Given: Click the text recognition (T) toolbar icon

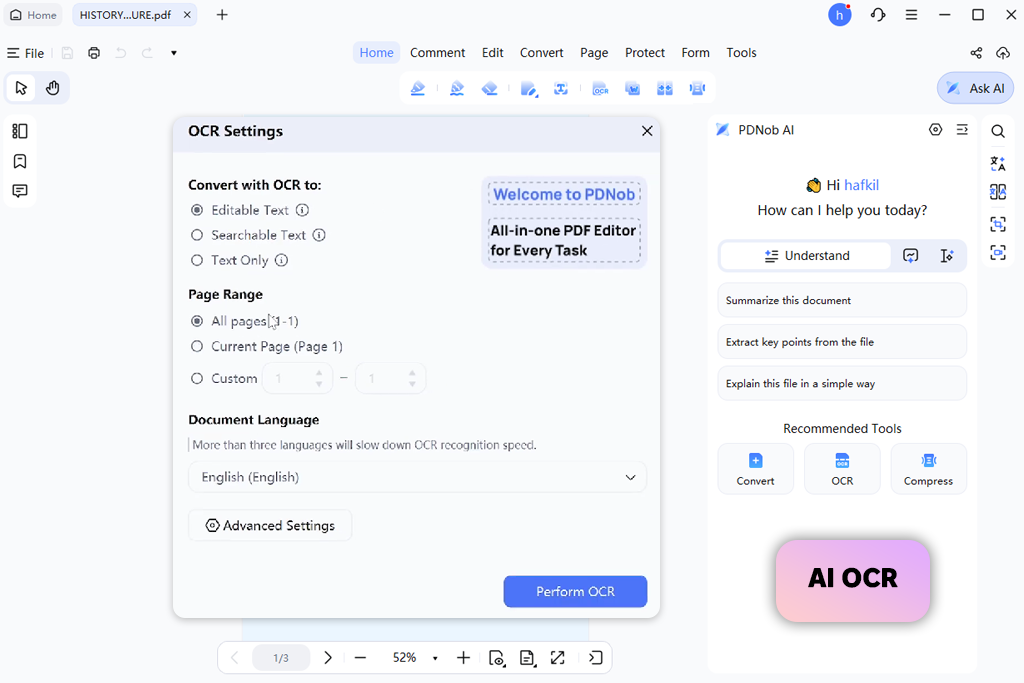Looking at the screenshot, I should coord(561,89).
